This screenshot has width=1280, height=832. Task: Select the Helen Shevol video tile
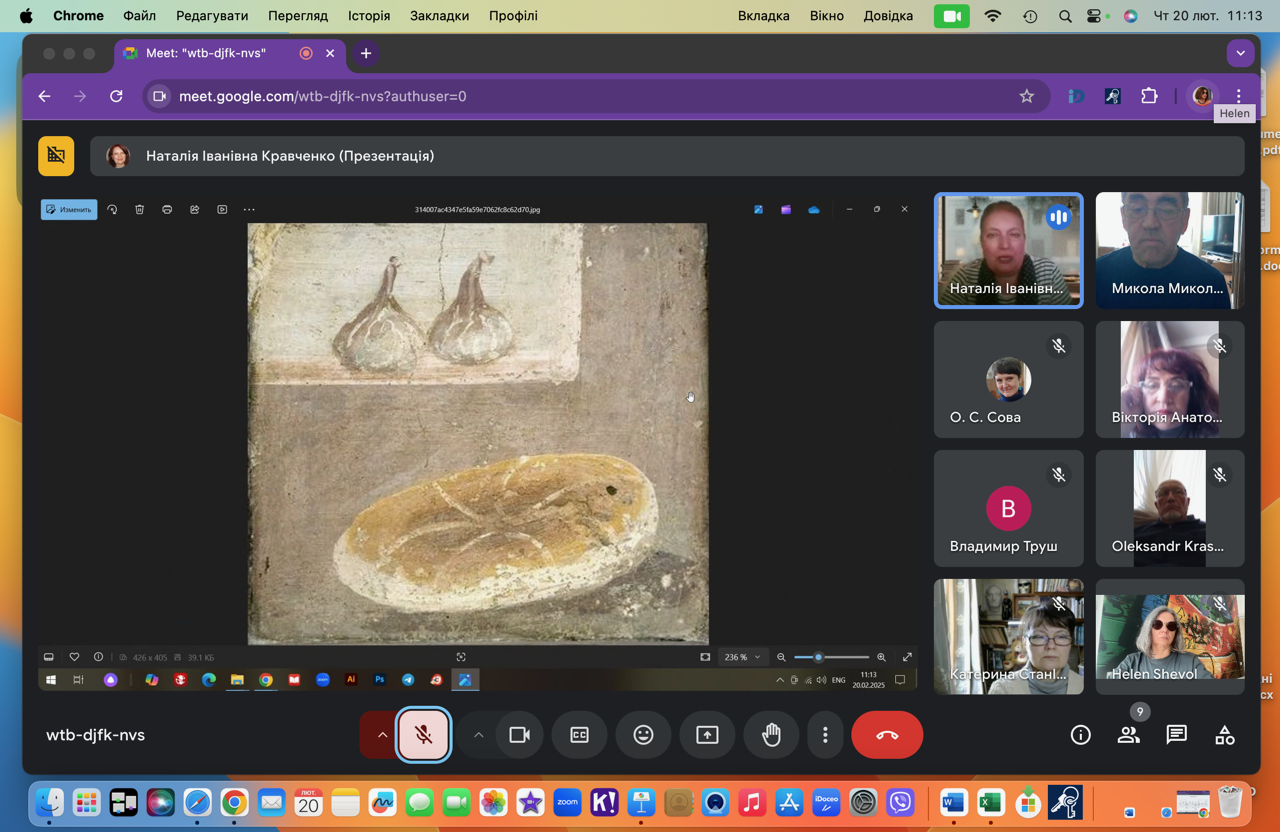tap(1170, 637)
